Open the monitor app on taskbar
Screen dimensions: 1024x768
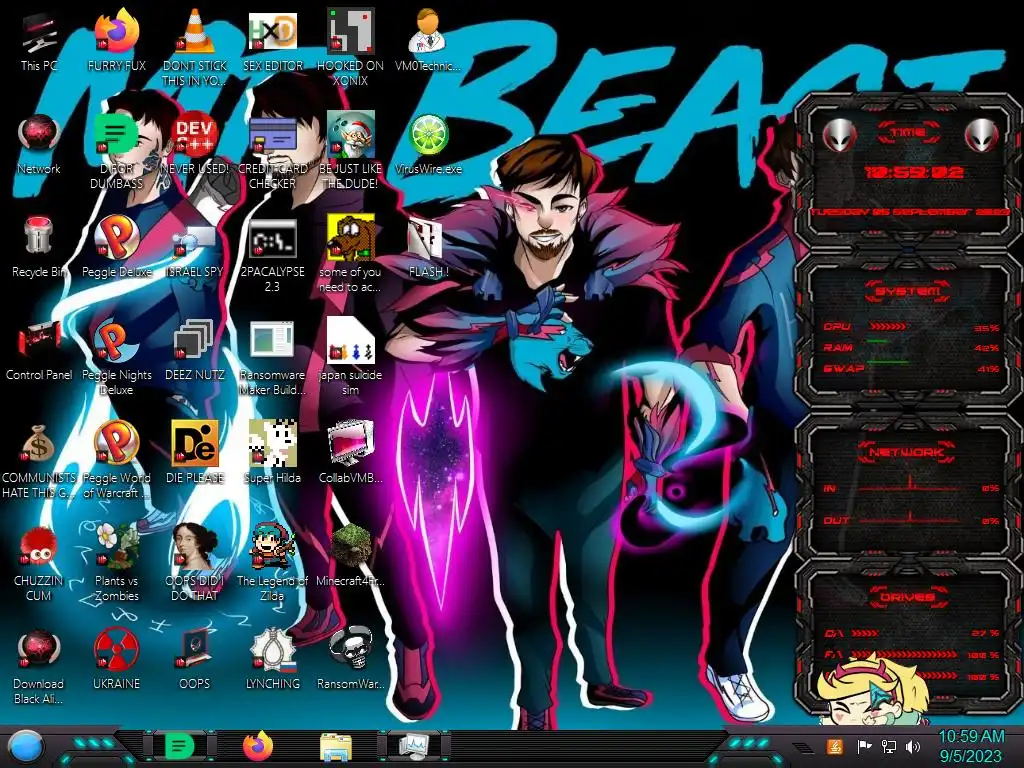click(413, 746)
